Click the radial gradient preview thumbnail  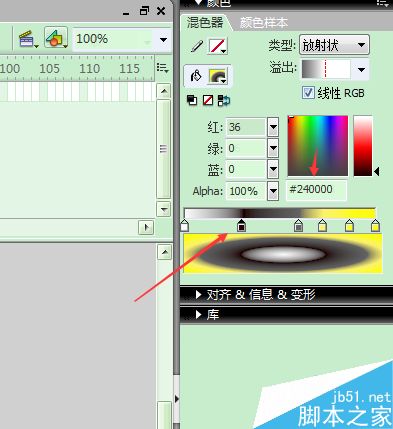tap(283, 254)
